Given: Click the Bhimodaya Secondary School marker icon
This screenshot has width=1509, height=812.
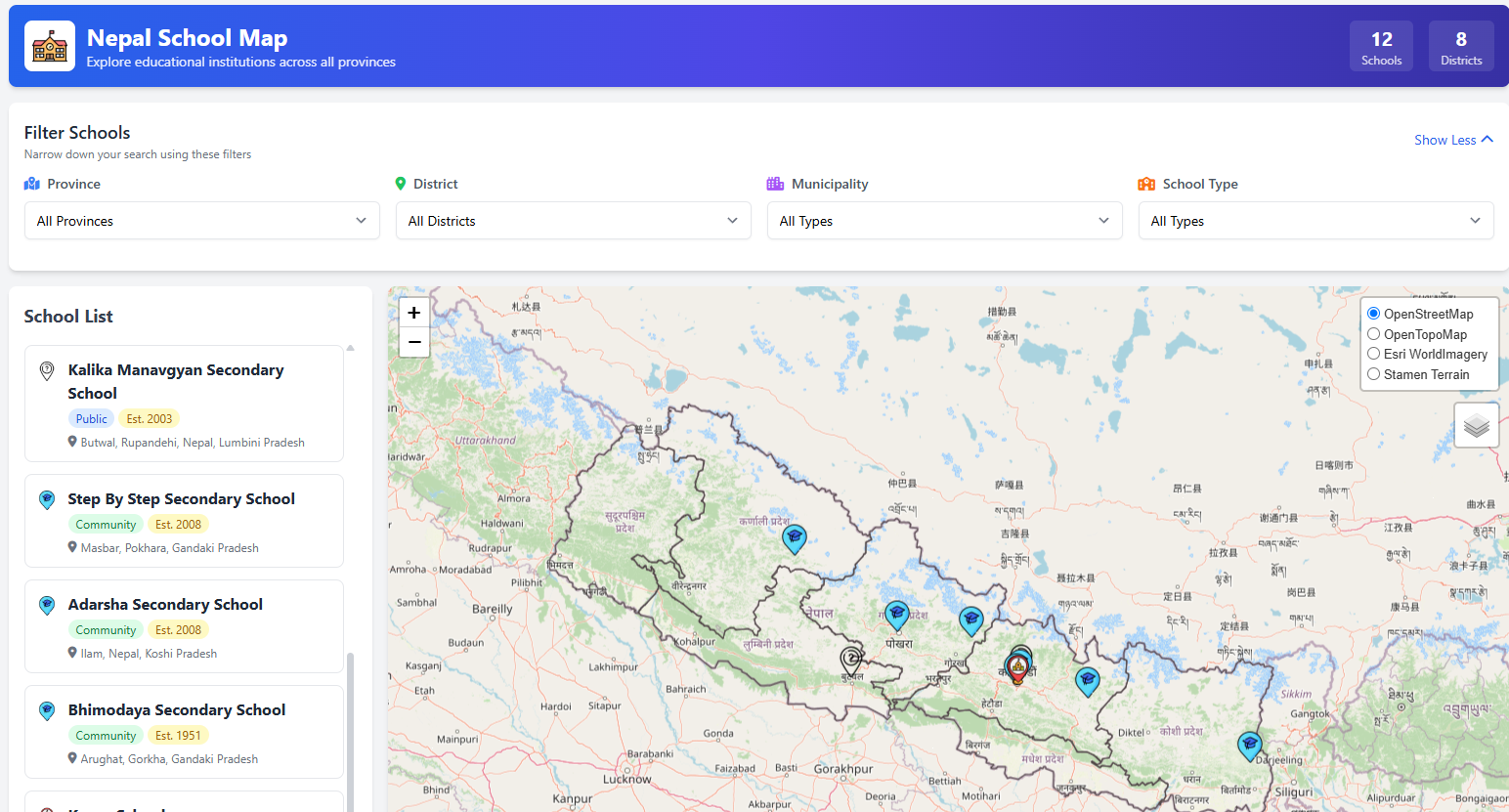Looking at the screenshot, I should coord(46,711).
